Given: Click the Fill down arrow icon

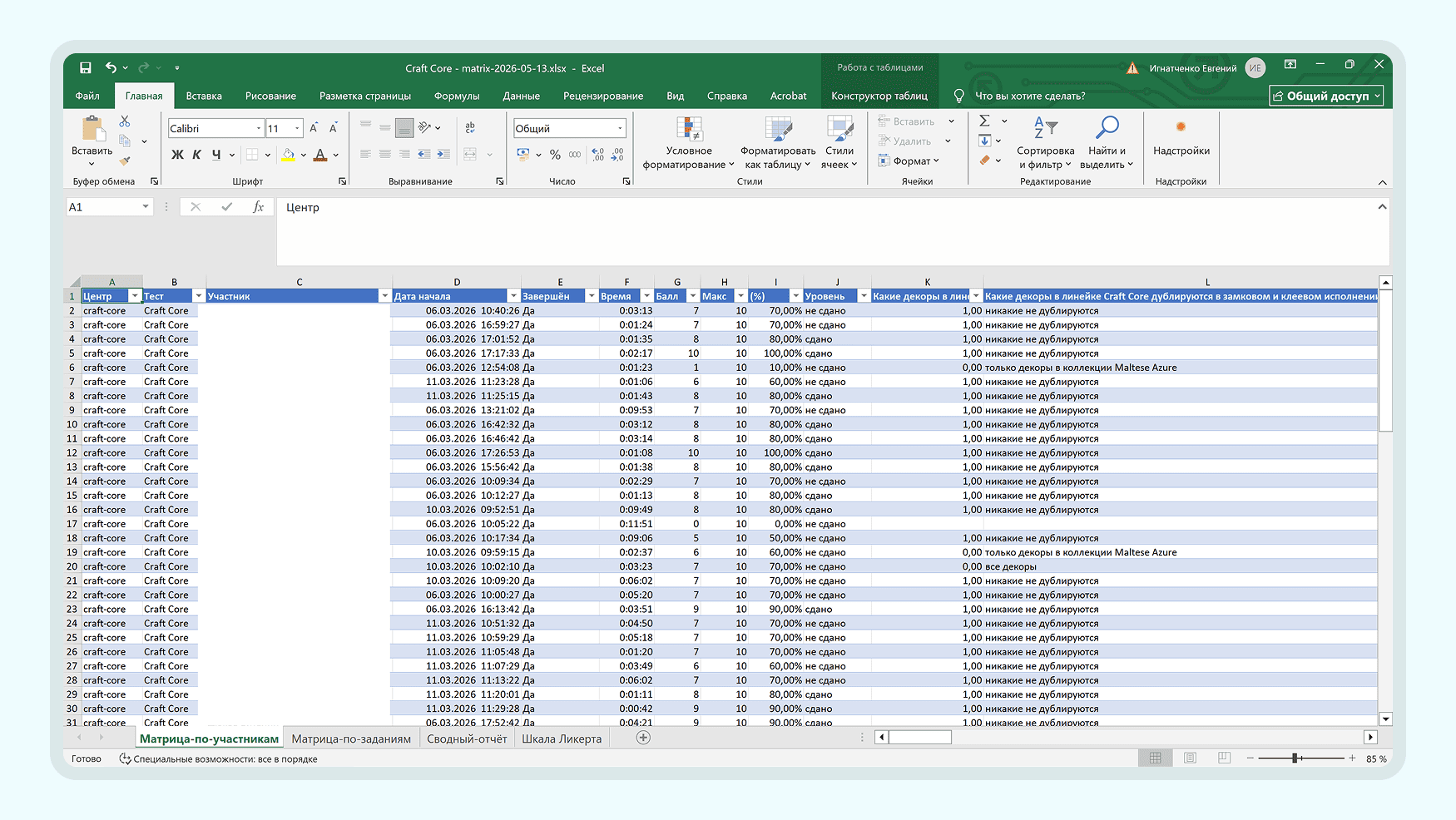Looking at the screenshot, I should 984,141.
